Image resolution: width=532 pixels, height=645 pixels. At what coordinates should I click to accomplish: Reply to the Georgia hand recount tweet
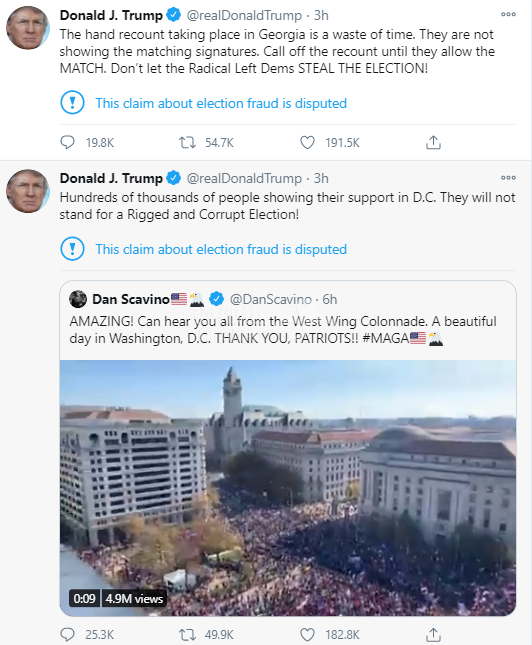[67, 143]
